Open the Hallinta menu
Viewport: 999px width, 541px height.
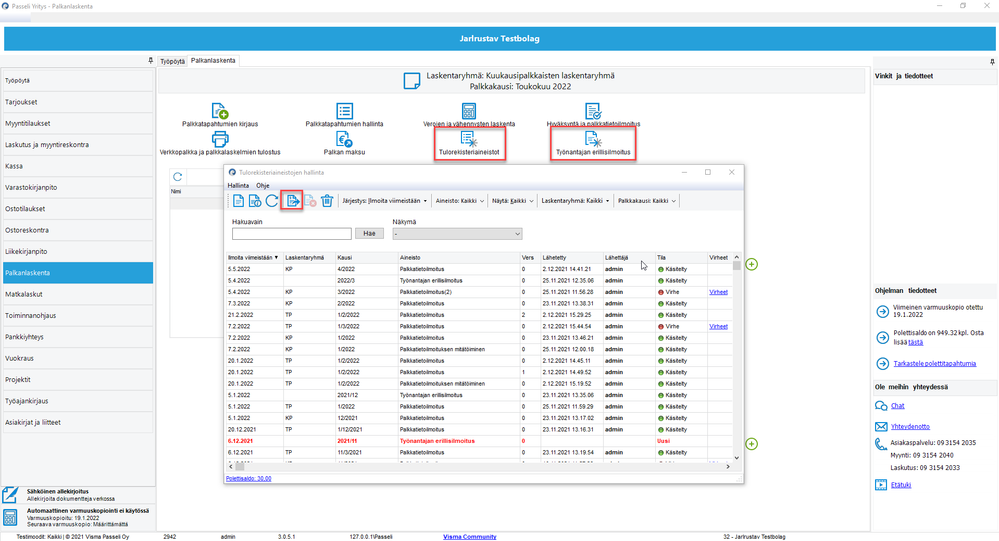tap(238, 186)
